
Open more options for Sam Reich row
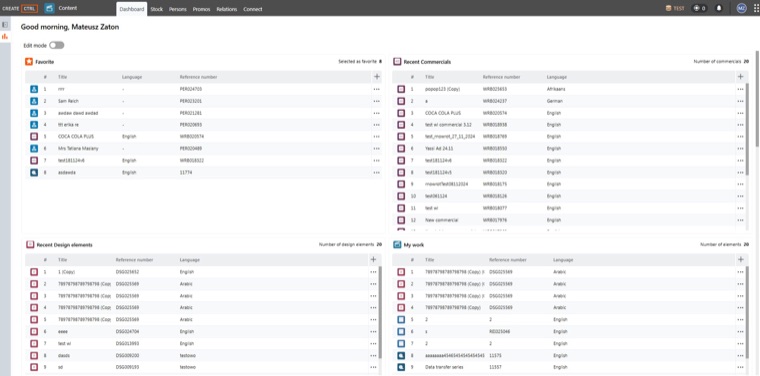point(377,101)
